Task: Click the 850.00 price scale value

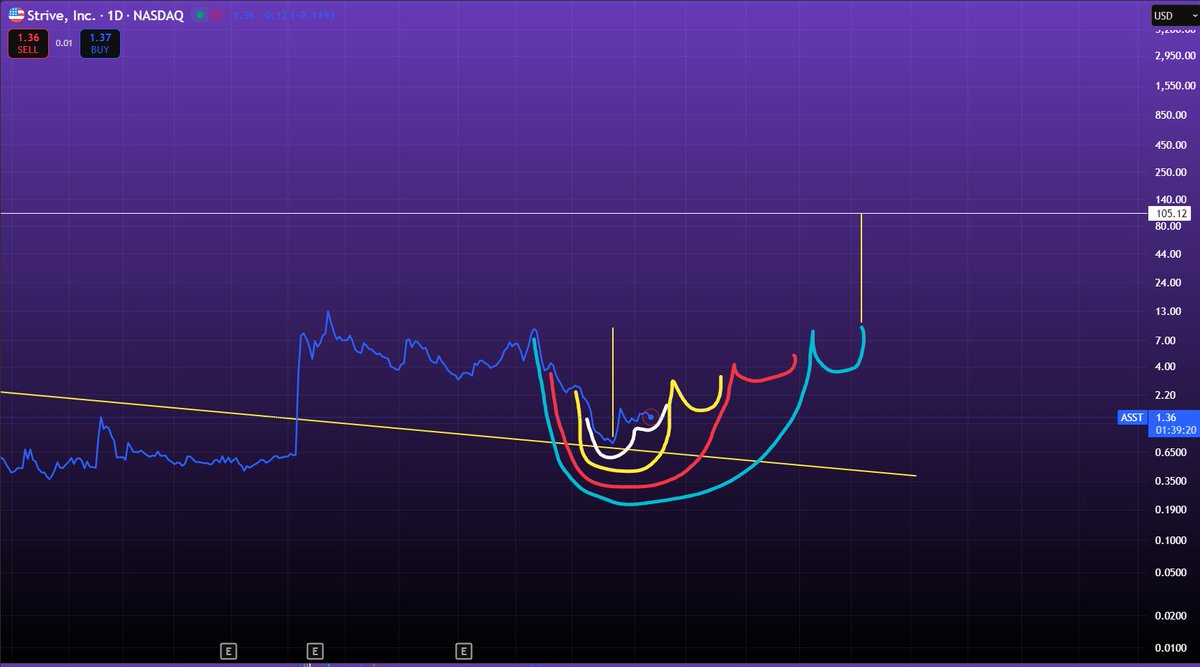Action: [1169, 115]
